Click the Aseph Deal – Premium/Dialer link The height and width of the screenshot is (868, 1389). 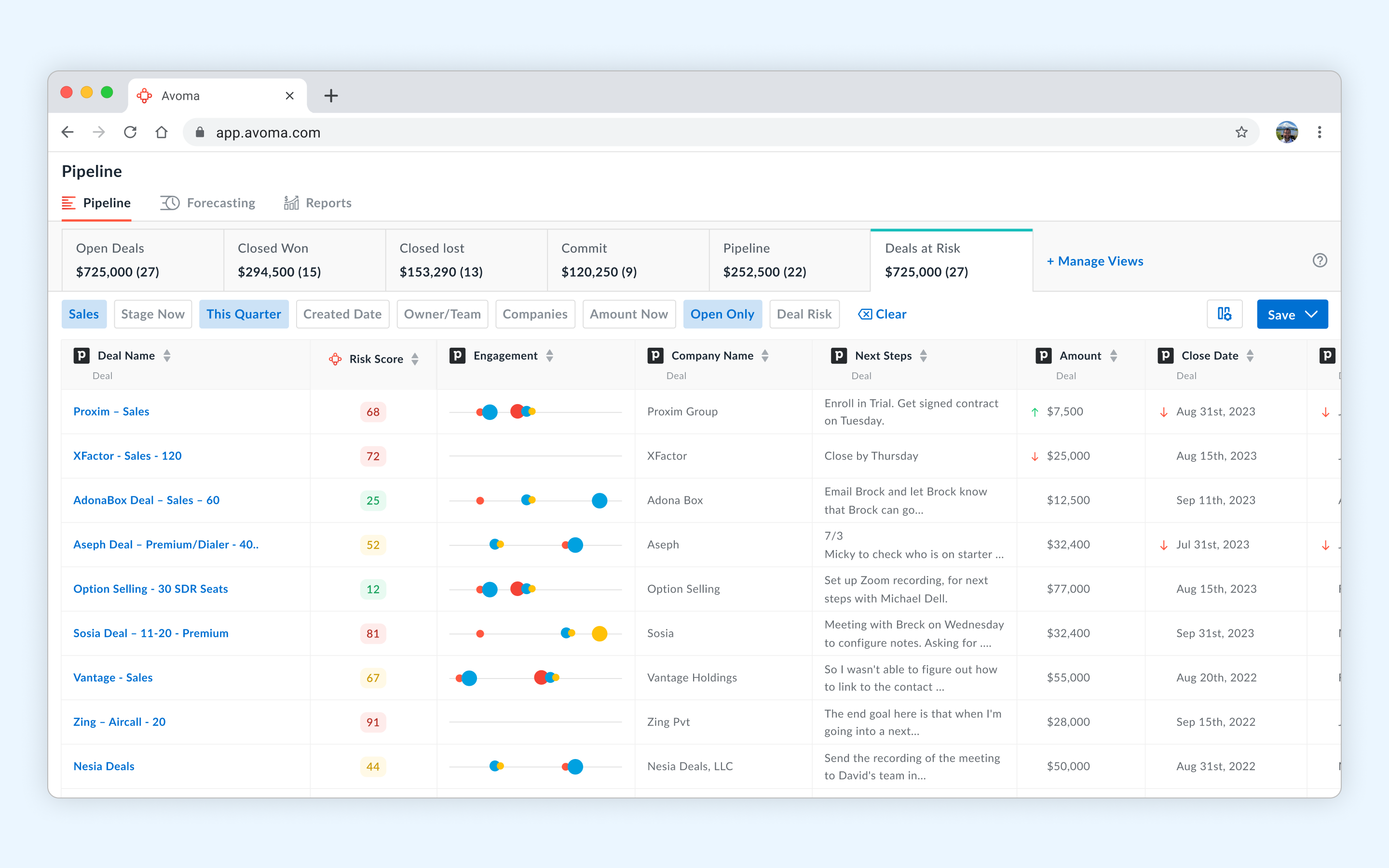click(166, 544)
